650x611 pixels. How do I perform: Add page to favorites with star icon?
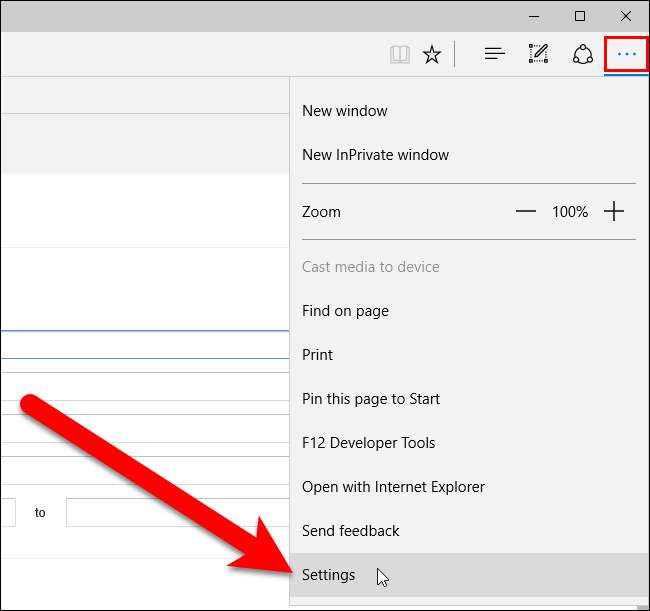coord(432,55)
